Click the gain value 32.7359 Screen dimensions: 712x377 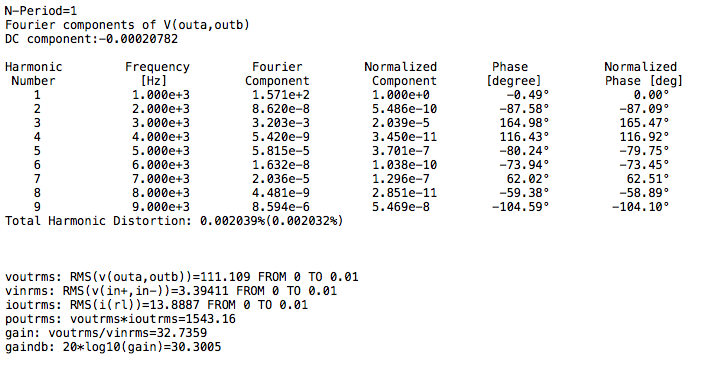182,333
